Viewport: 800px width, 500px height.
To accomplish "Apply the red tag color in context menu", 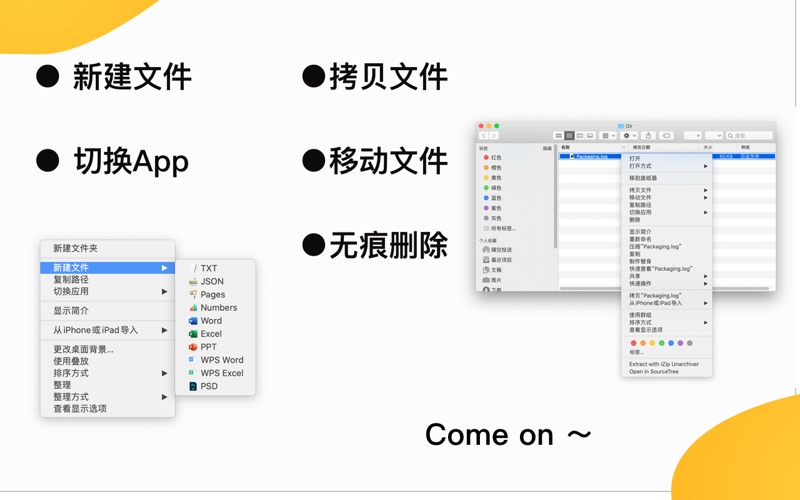I will 634,343.
